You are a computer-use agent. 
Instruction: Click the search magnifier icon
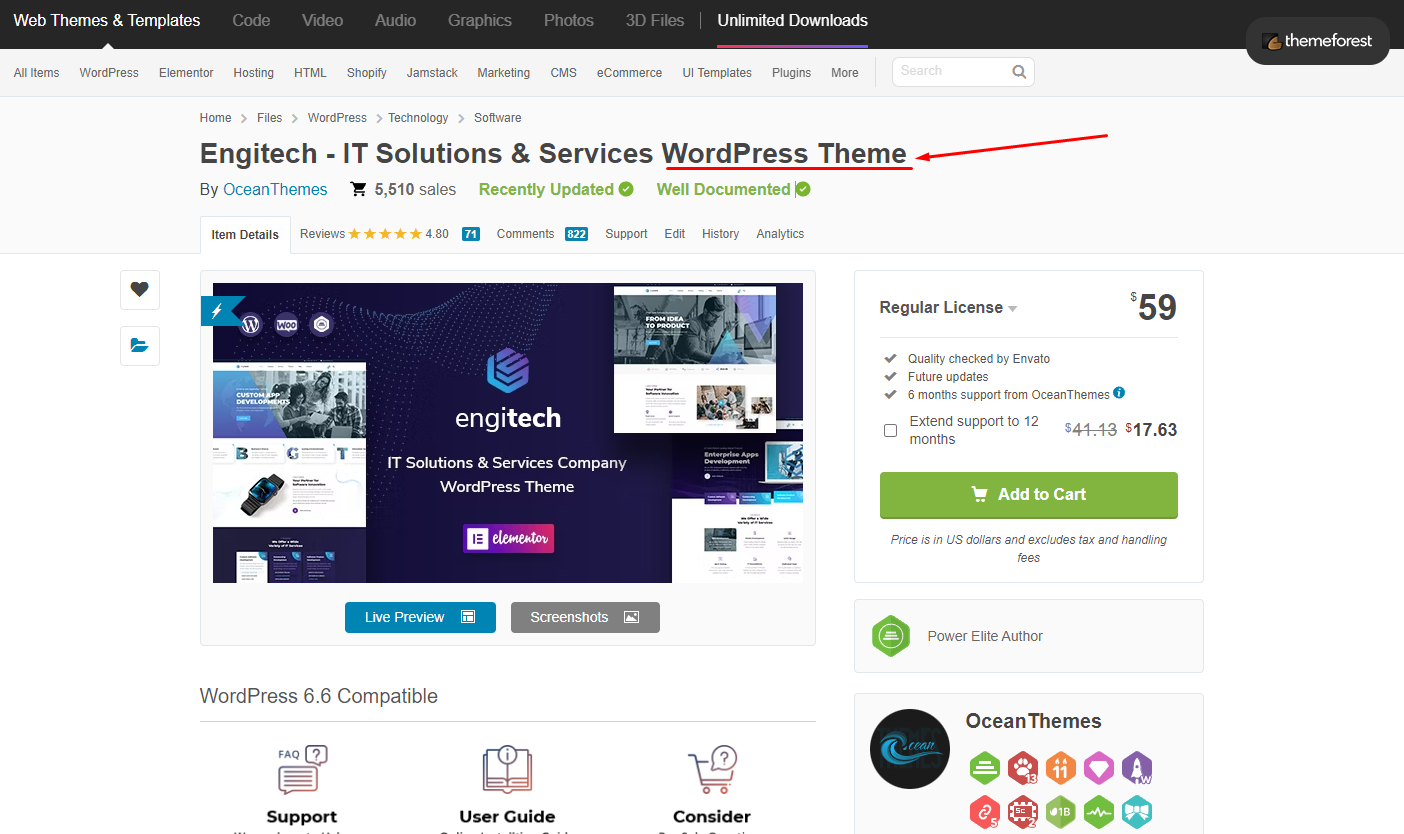coord(1019,72)
